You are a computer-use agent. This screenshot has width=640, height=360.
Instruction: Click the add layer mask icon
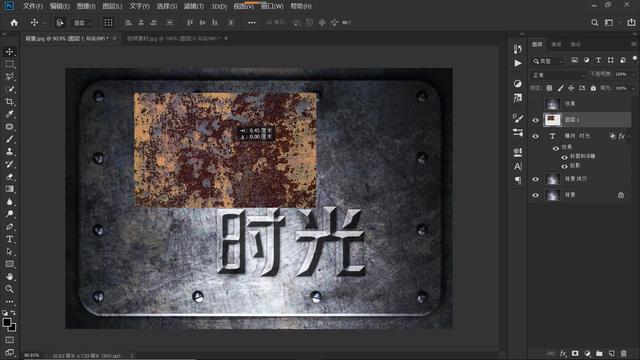[x=575, y=353]
